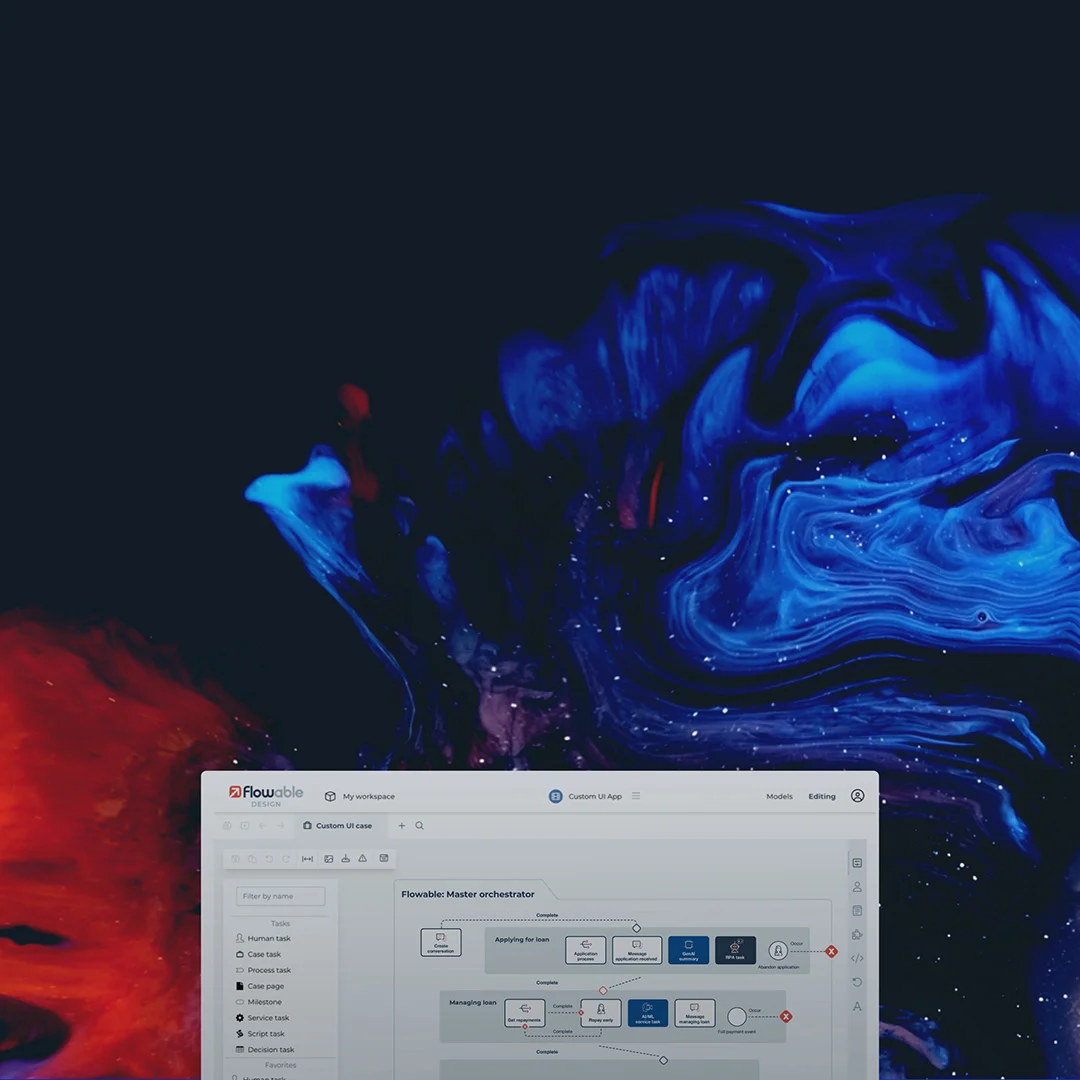The width and height of the screenshot is (1080, 1080).
Task: Click the Tasks section header
Action: coord(280,923)
